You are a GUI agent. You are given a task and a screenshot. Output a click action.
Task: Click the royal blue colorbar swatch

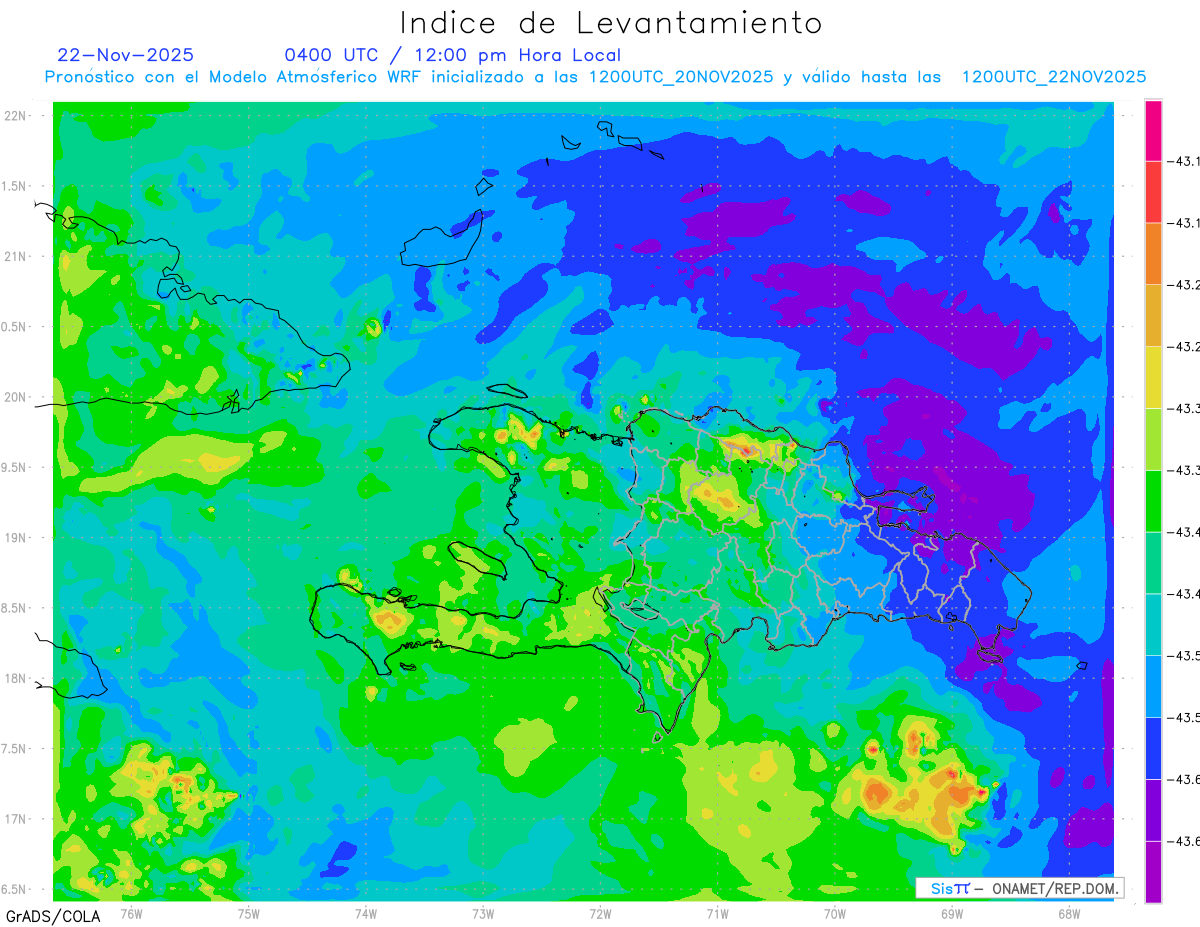coord(1153,748)
